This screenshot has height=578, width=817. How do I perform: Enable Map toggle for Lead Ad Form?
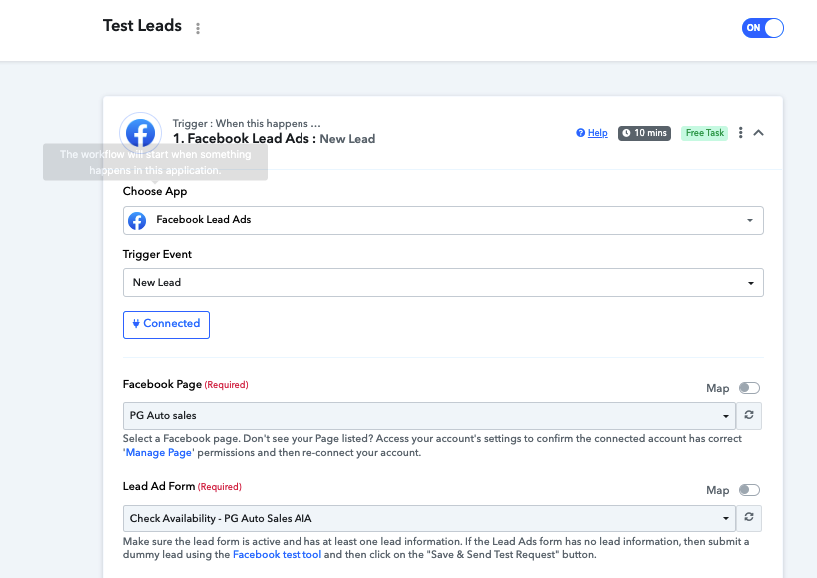pos(749,490)
